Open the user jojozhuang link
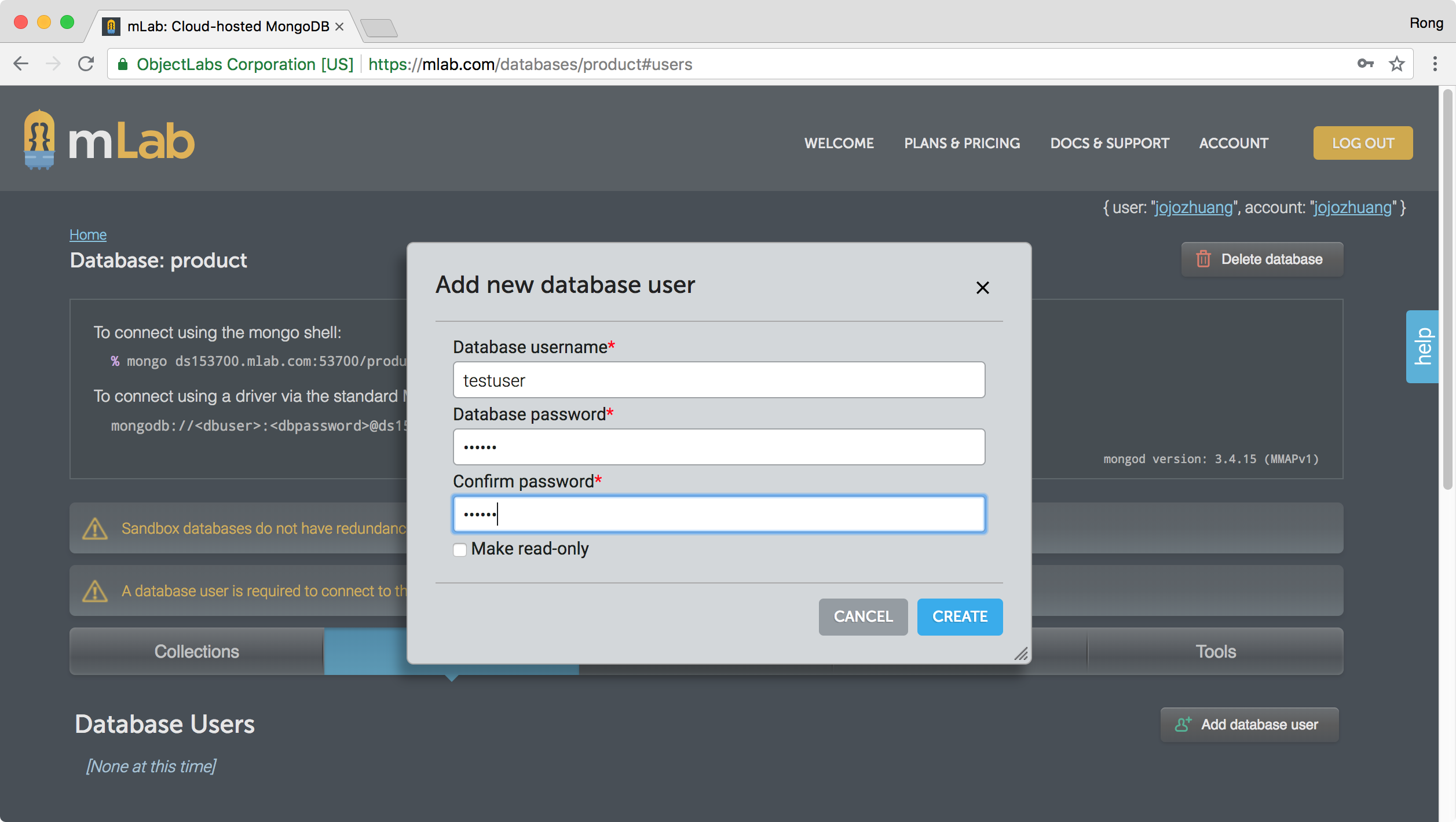The height and width of the screenshot is (822, 1456). click(x=1194, y=207)
